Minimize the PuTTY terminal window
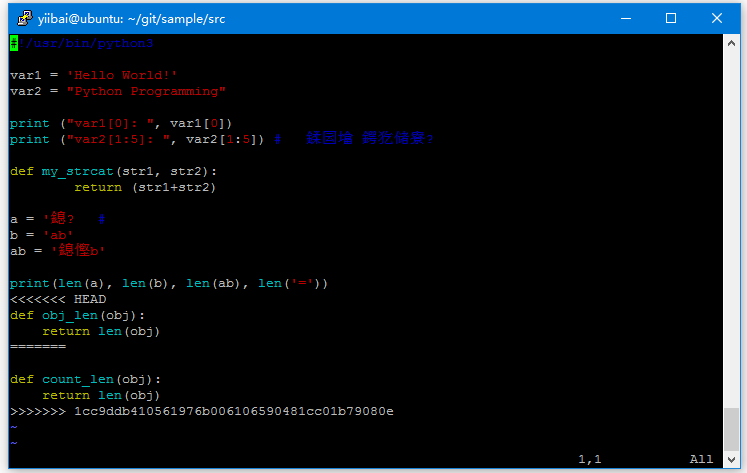This screenshot has height=473, width=747. coord(625,17)
